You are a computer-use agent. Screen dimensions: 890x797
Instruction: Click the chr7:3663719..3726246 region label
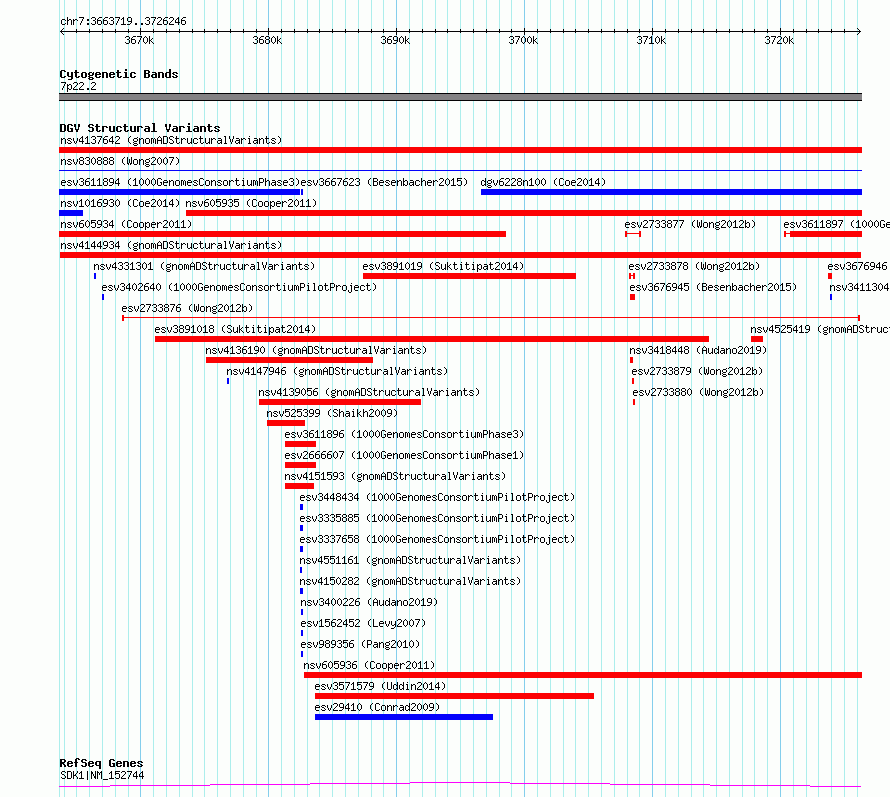pyautogui.click(x=123, y=21)
